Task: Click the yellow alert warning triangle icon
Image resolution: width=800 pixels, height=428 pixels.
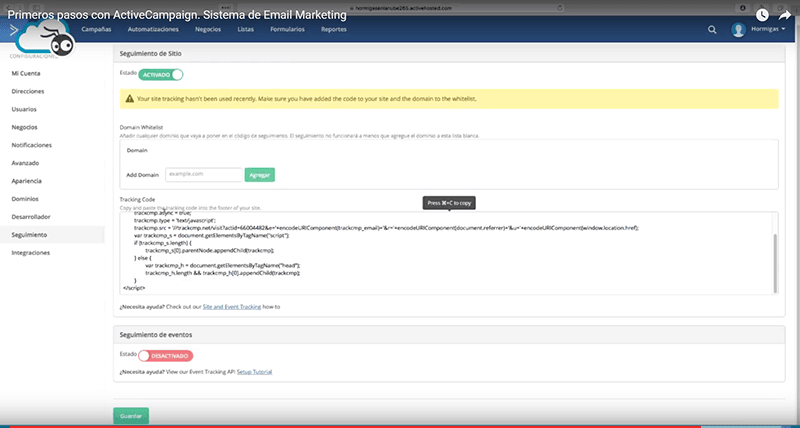Action: coord(130,99)
